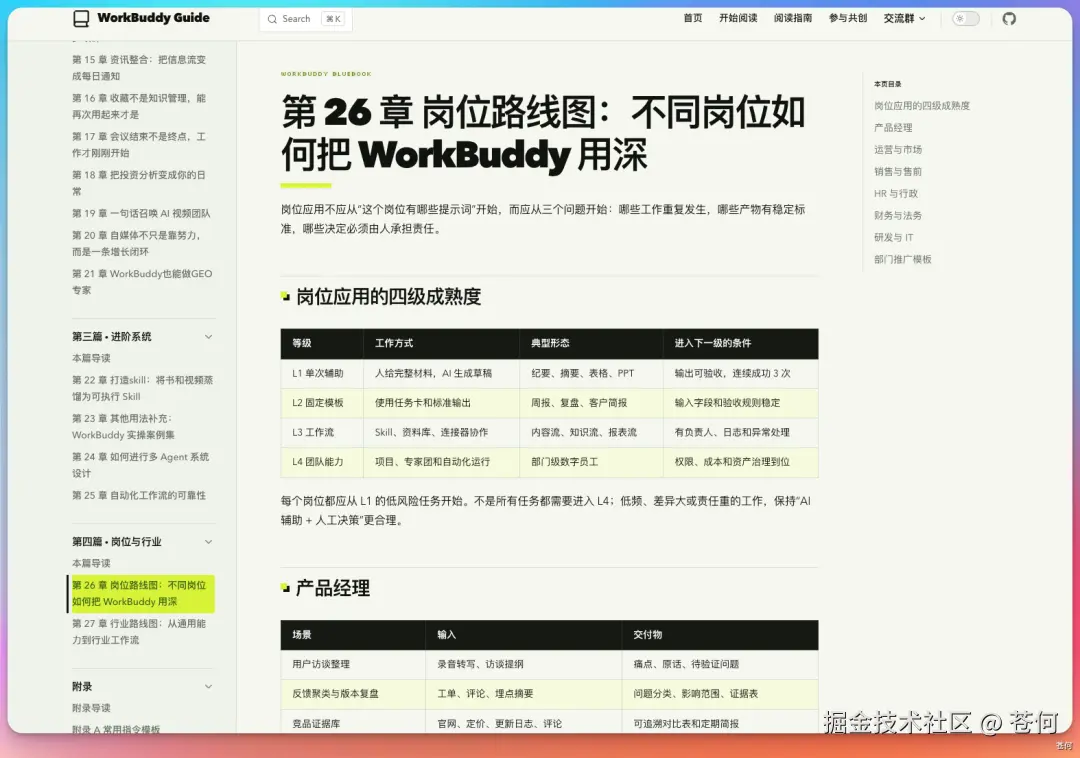Jump to 财务与法务 in page outline

click(x=897, y=215)
